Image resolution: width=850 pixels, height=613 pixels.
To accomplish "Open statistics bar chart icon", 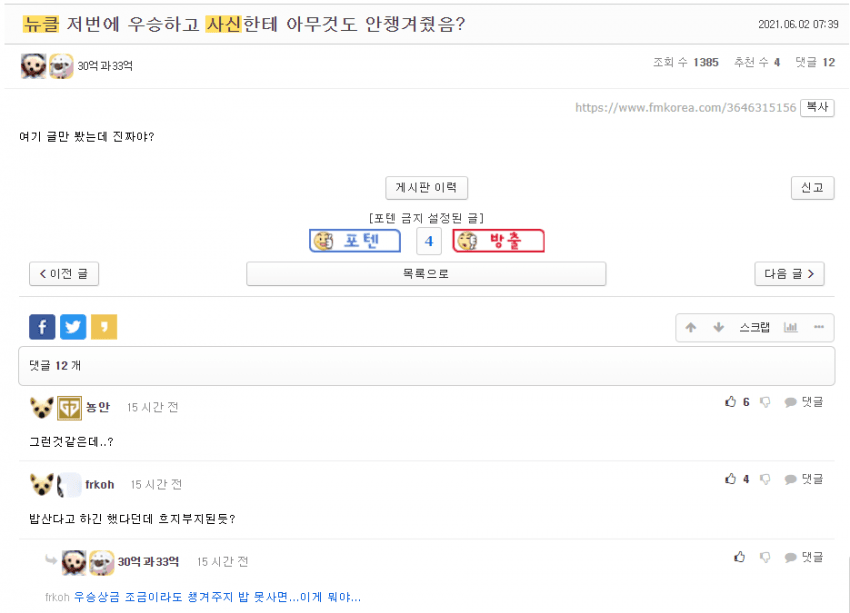I will pyautogui.click(x=791, y=327).
